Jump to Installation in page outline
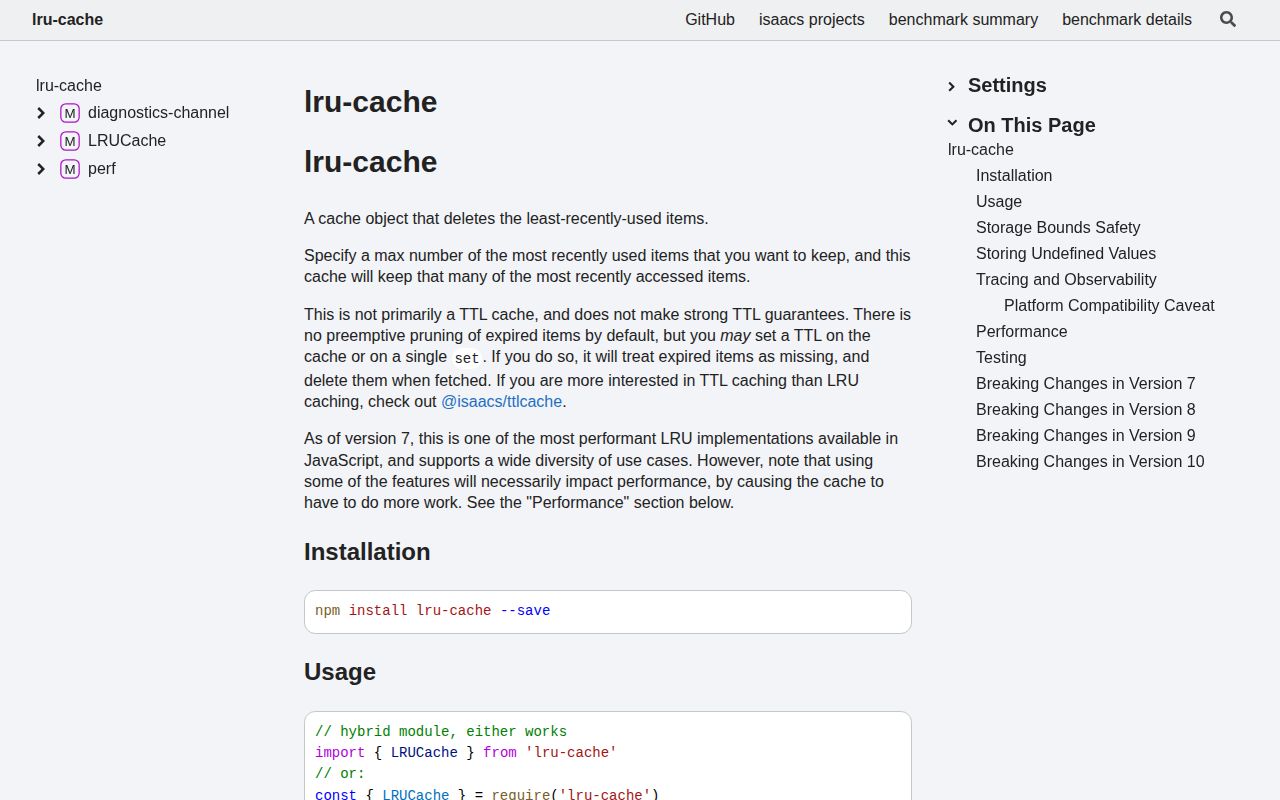The image size is (1280, 800). point(1014,176)
